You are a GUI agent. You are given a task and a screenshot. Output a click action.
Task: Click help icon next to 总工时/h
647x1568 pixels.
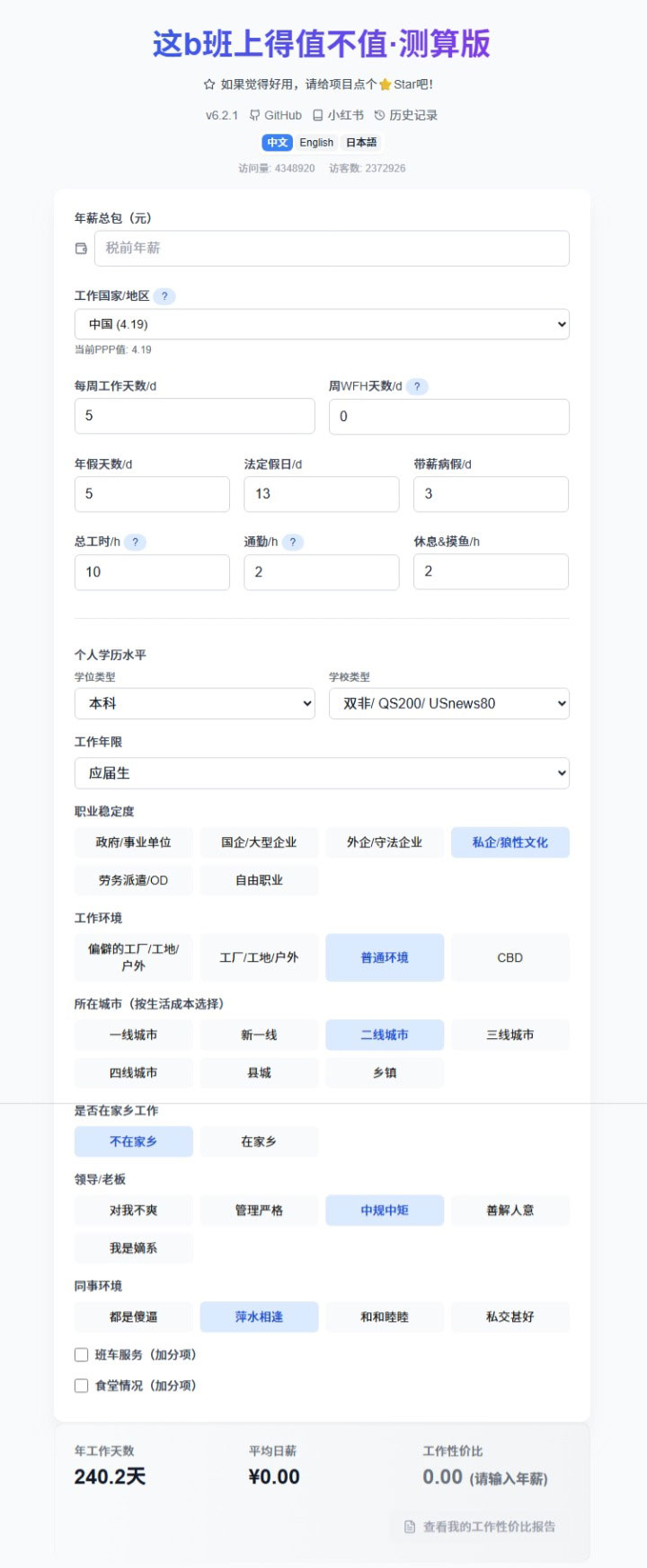click(135, 542)
